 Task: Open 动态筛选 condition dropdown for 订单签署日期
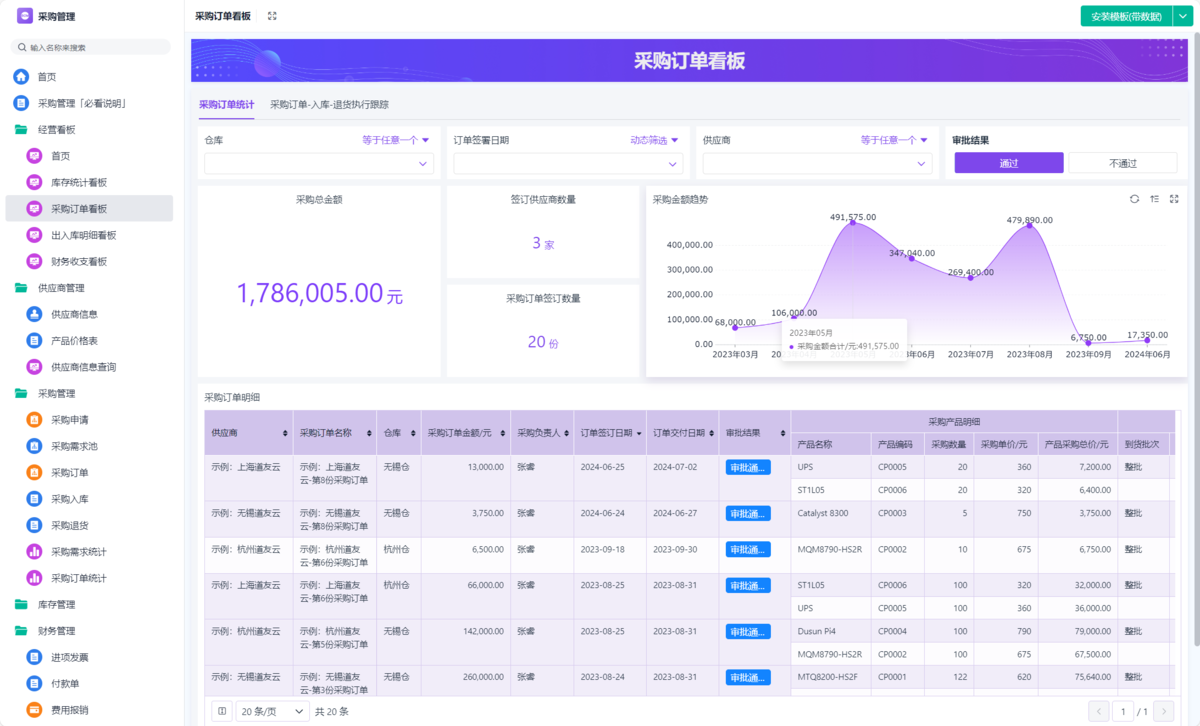tap(654, 140)
